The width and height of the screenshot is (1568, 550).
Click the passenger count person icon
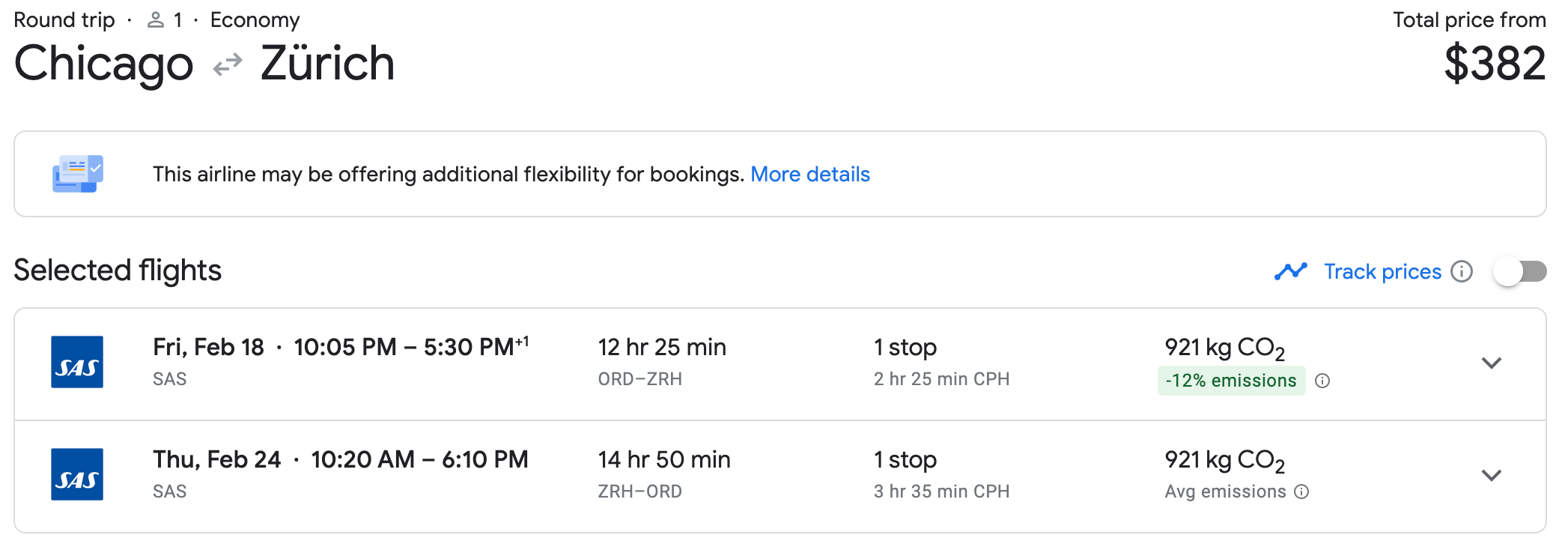(156, 20)
